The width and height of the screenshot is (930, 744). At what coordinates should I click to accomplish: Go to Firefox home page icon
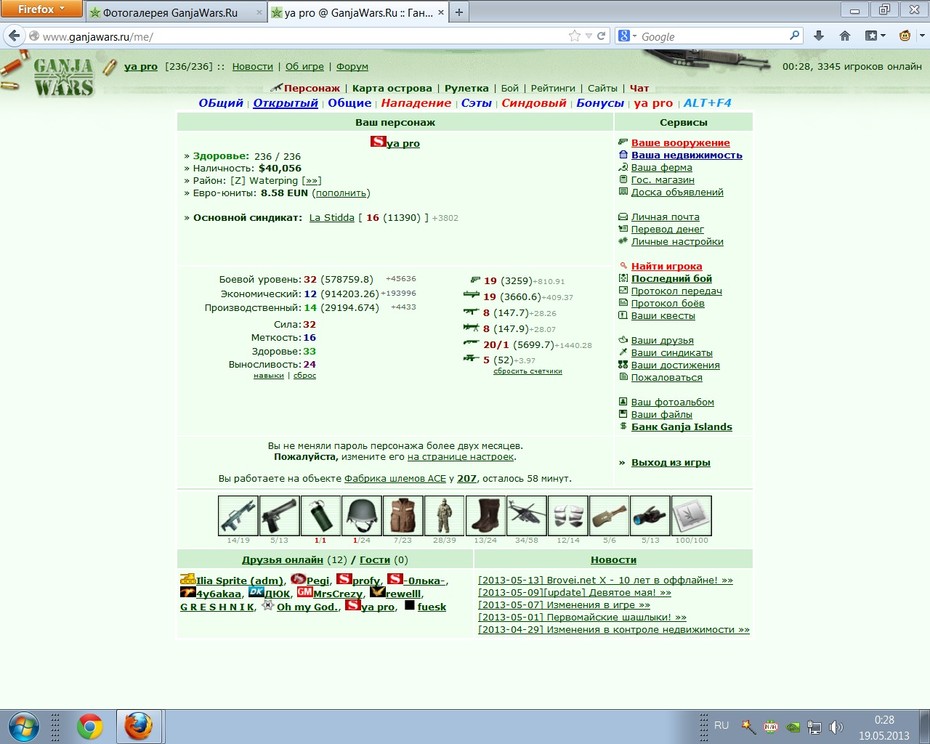(845, 36)
